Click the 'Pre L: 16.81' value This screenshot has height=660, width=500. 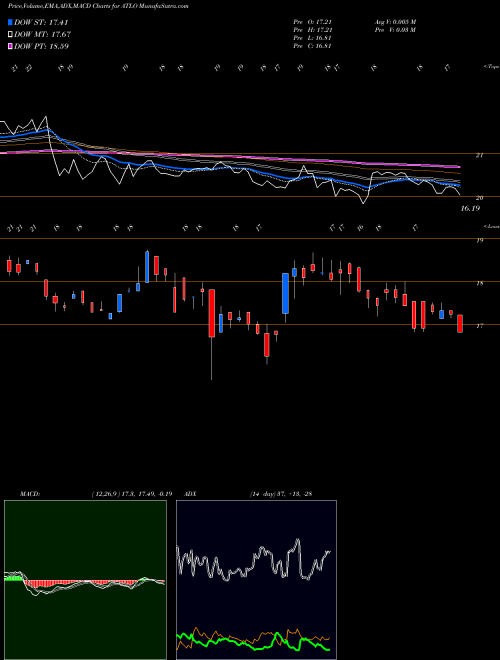[x=313, y=38]
